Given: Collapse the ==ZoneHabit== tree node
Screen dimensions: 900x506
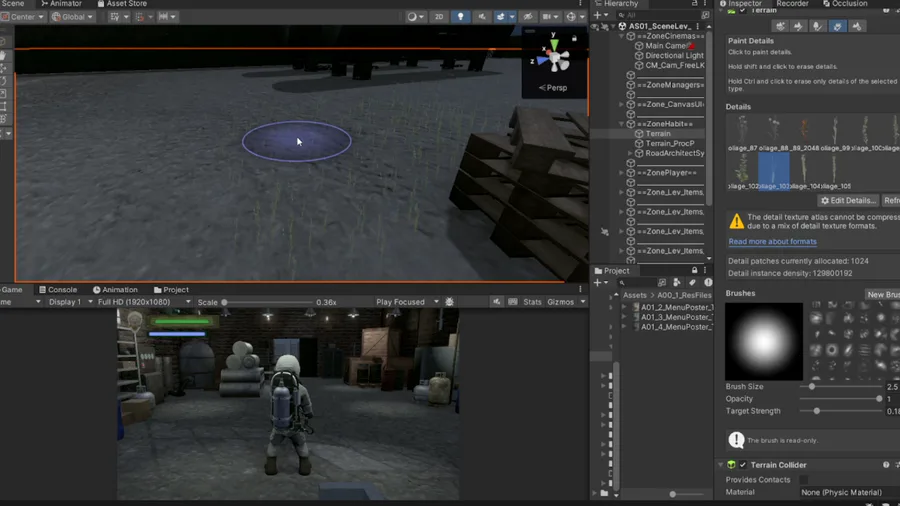Looking at the screenshot, I should coord(621,124).
